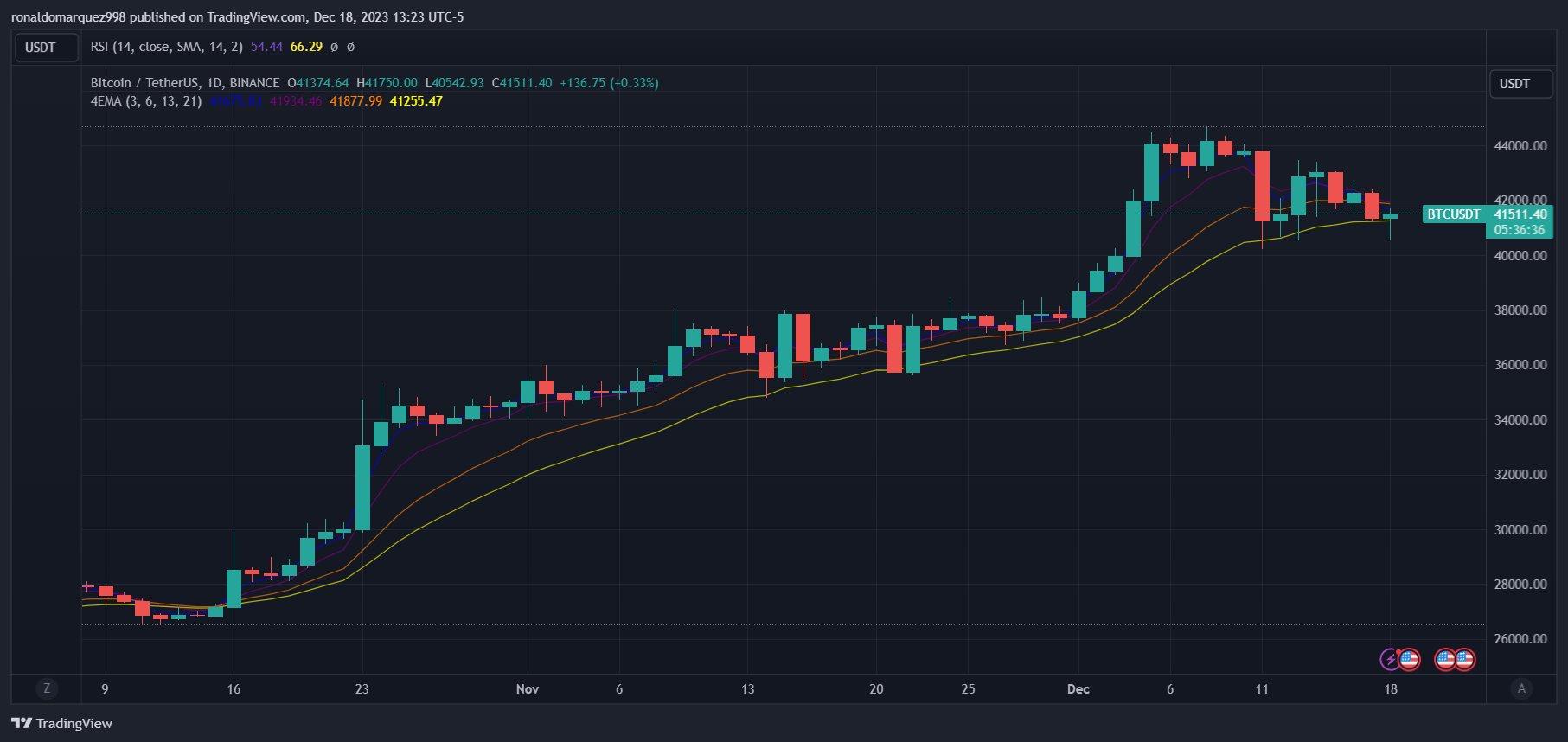Click the orange 41877.99 EMA value
The image size is (1568, 742).
[355, 101]
